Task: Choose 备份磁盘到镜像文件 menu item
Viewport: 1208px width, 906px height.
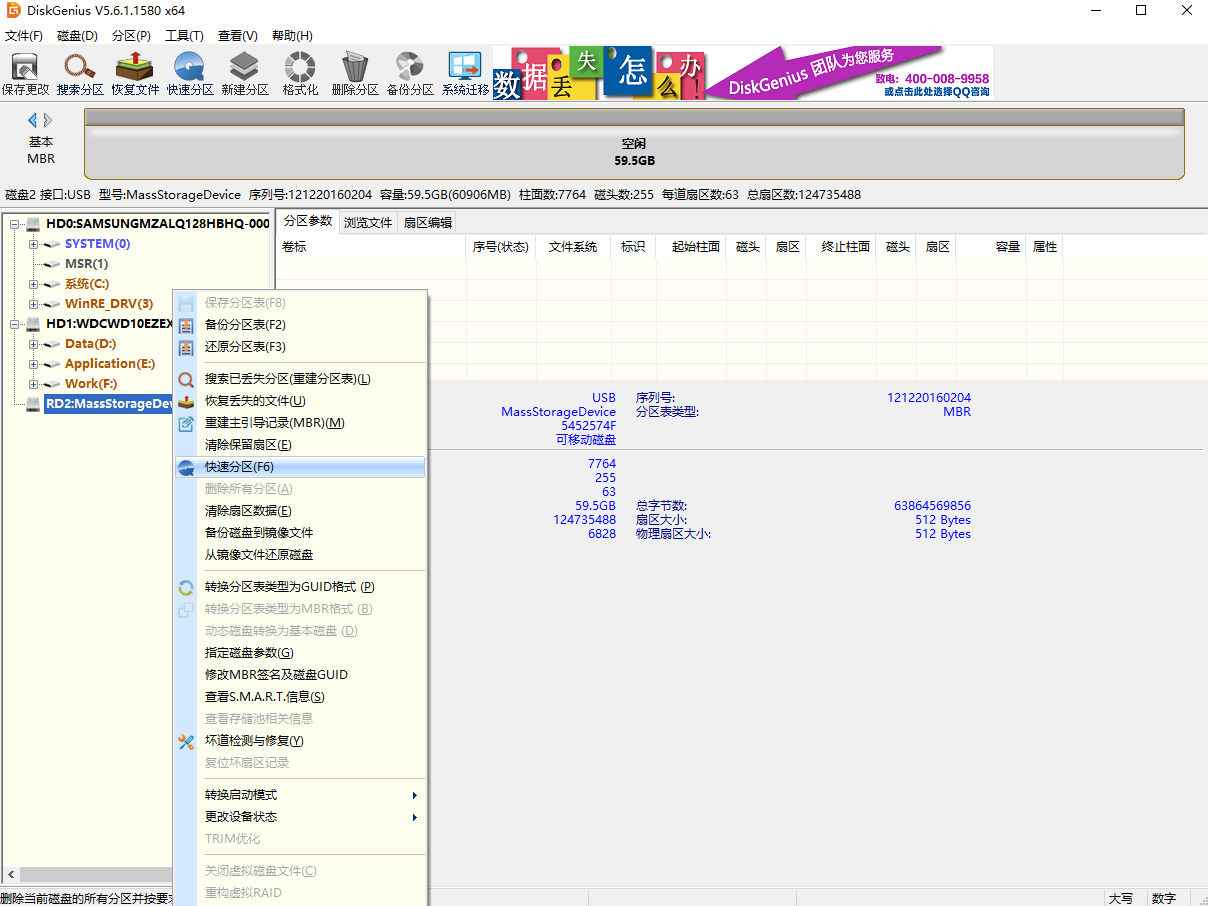Action: pos(300,533)
